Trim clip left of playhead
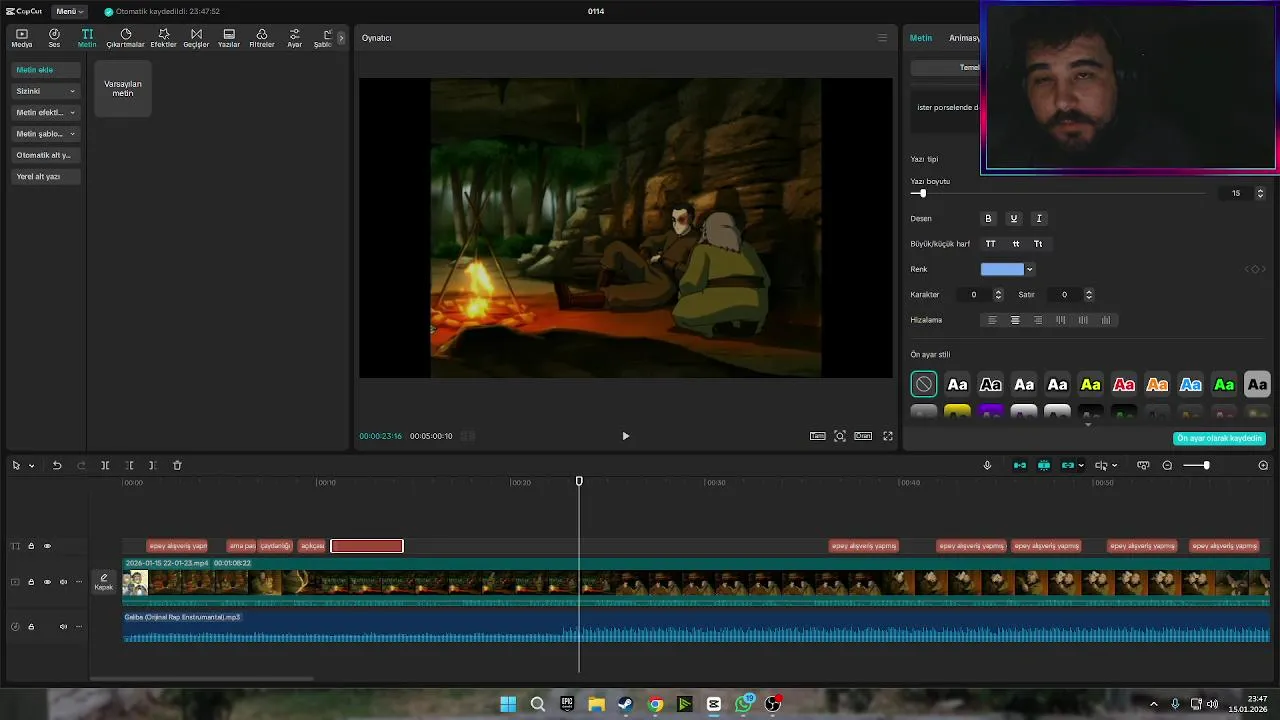Image resolution: width=1280 pixels, height=720 pixels. pyautogui.click(x=129, y=466)
